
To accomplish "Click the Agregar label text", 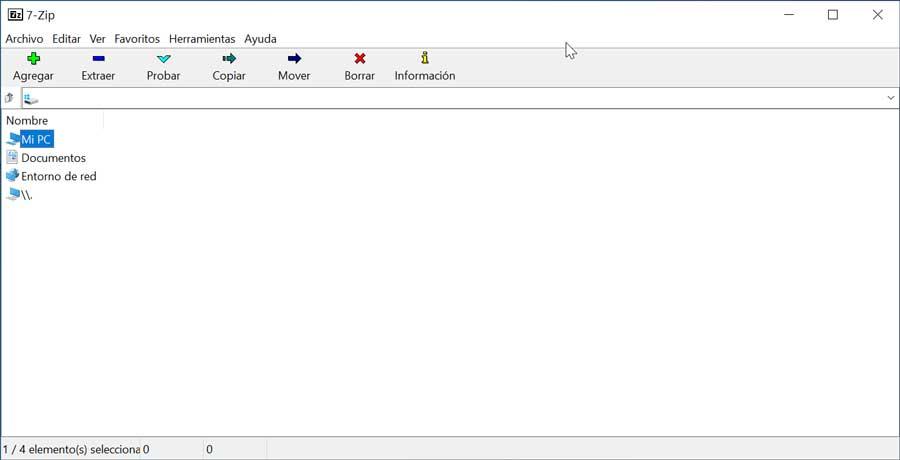I will (33, 76).
